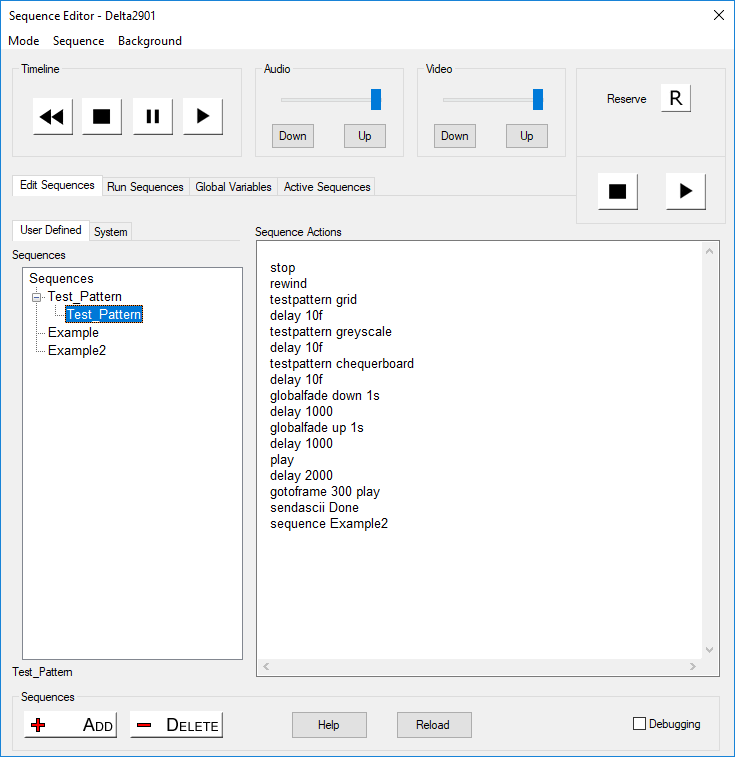Select the Edit Sequences tab

coord(57,185)
